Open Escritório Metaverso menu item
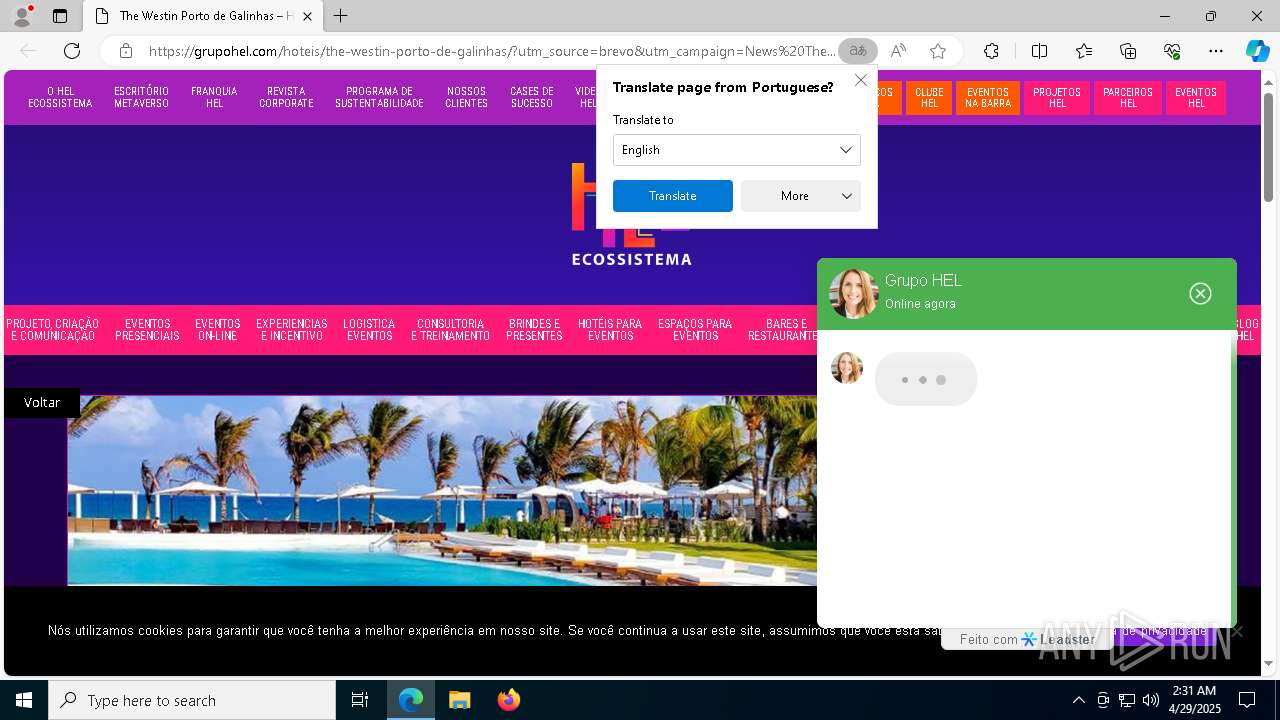1280x720 pixels. [x=141, y=98]
